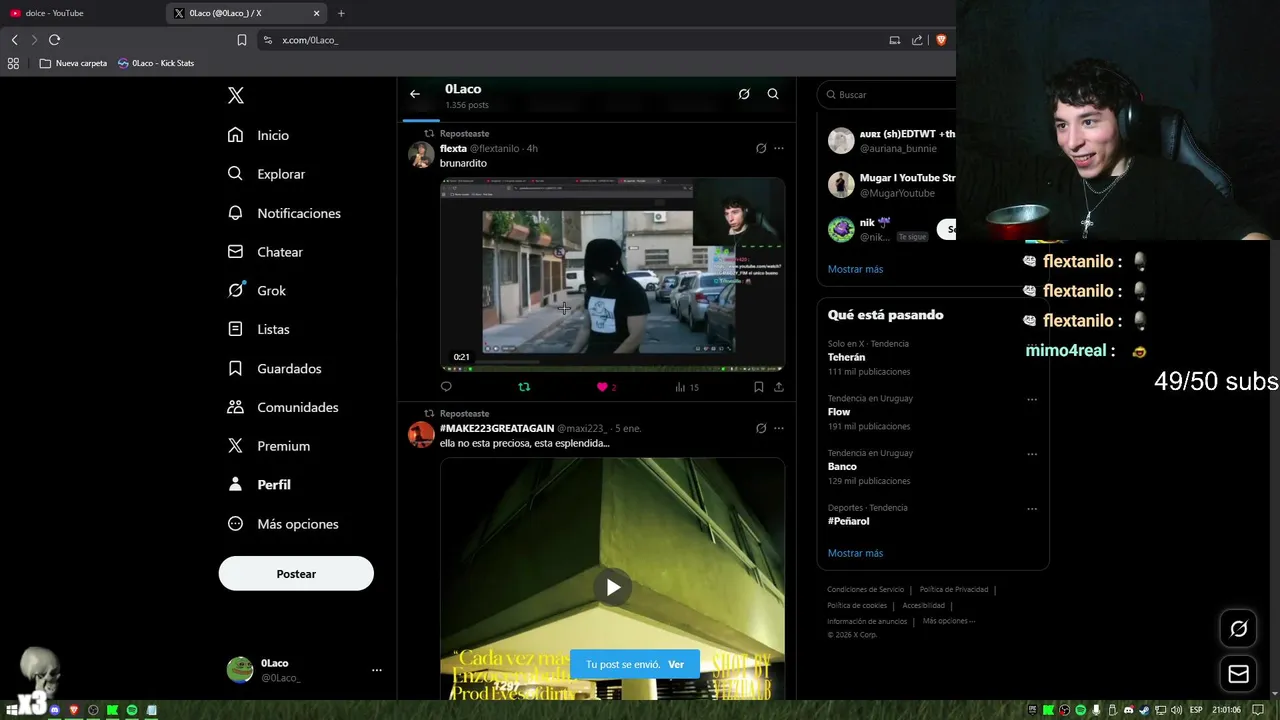Click the Postear button

pos(296,574)
